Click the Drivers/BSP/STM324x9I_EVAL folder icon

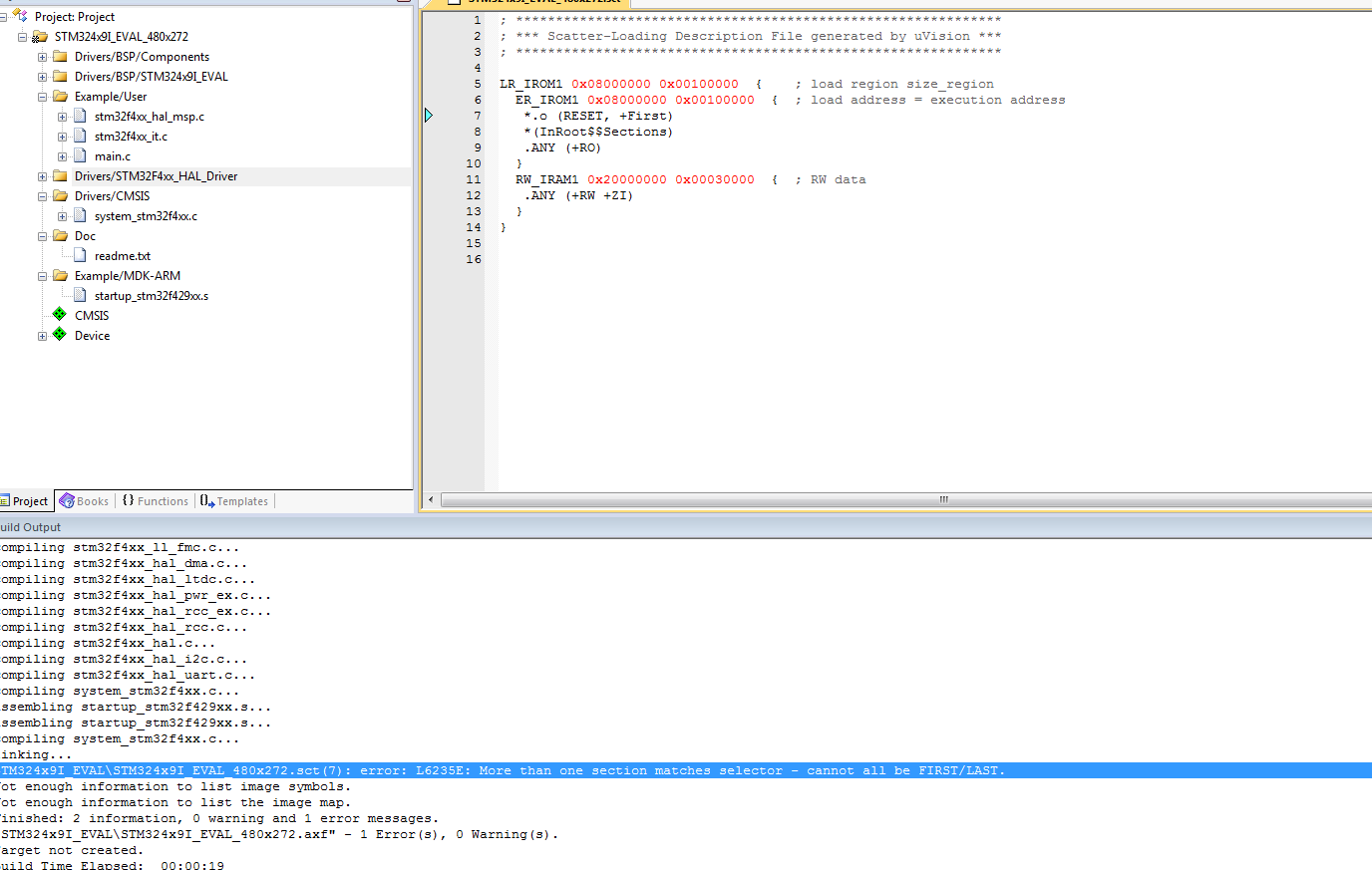(x=60, y=77)
